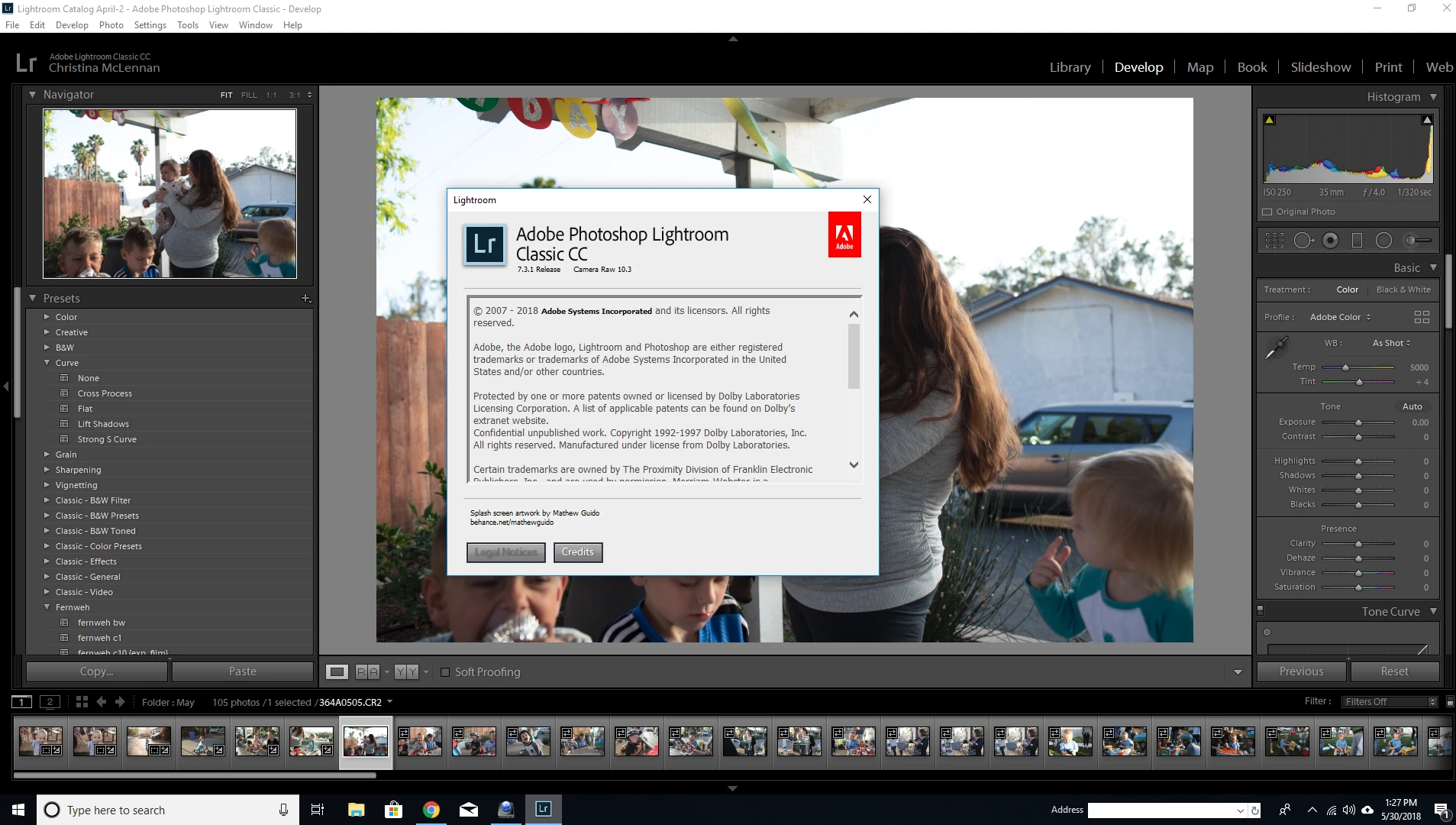The height and width of the screenshot is (825, 1456).
Task: Toggle Original Photo checkbox
Action: tap(1267, 212)
